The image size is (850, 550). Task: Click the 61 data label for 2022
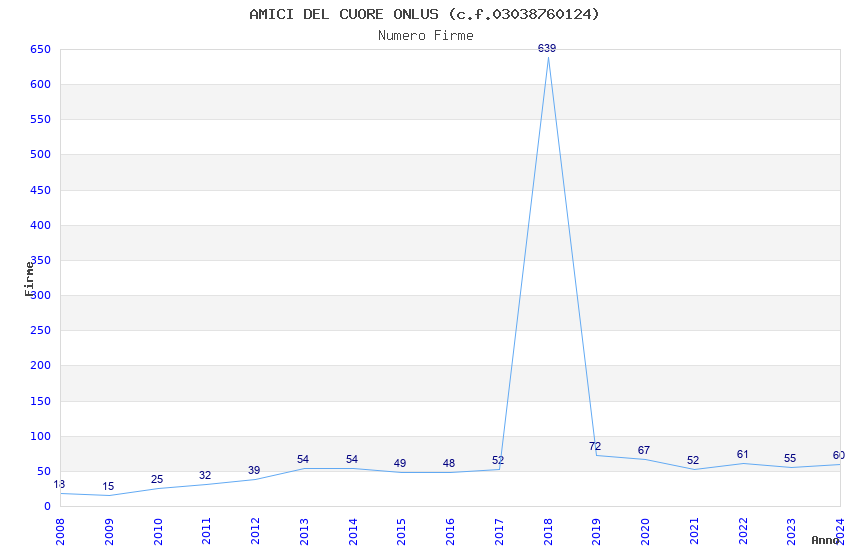[x=742, y=454]
